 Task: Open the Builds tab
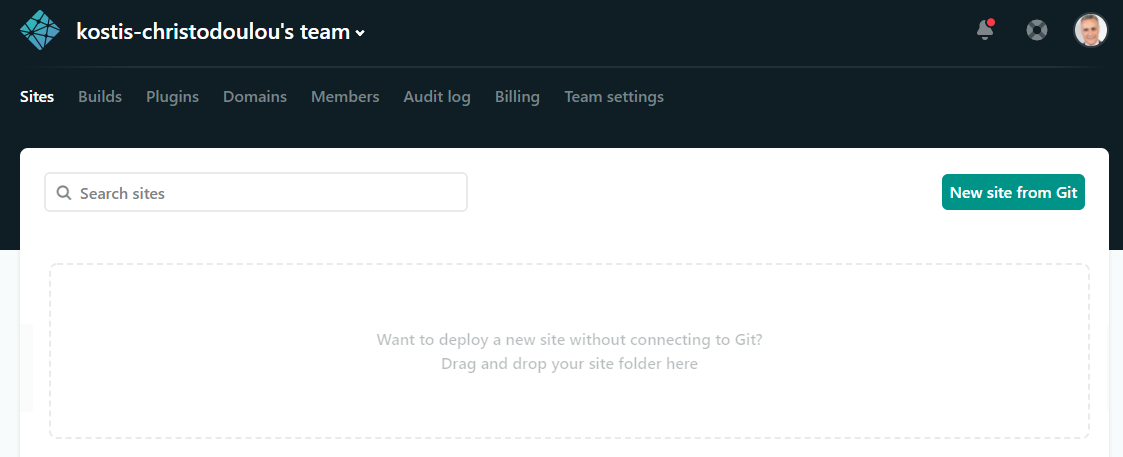pyautogui.click(x=100, y=97)
